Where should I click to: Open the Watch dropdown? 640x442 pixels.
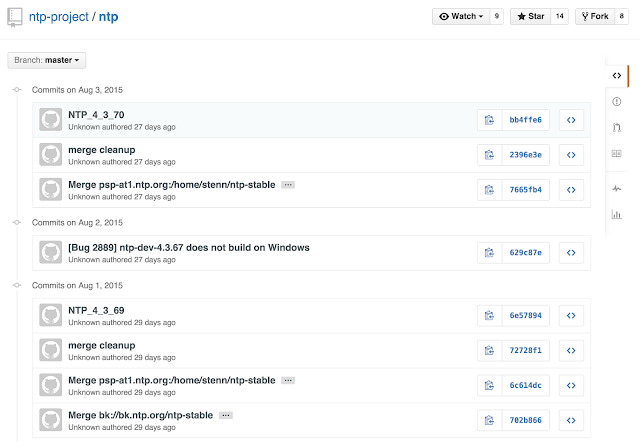tap(461, 16)
